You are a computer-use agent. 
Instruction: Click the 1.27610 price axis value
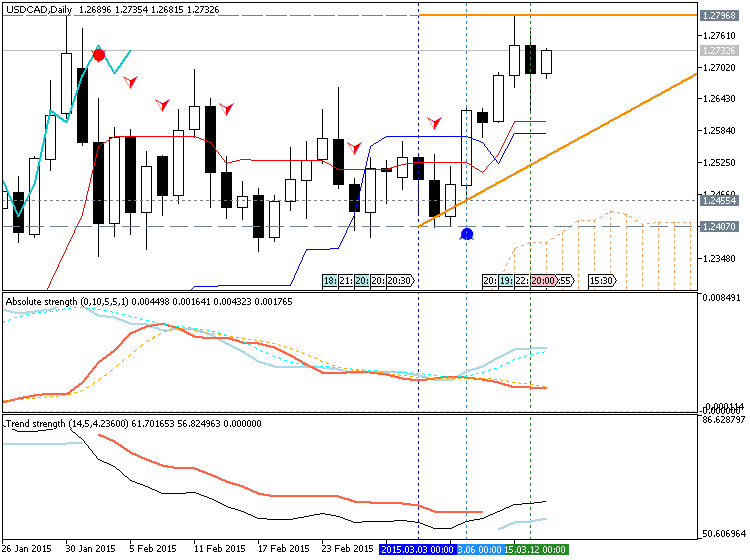(x=719, y=35)
